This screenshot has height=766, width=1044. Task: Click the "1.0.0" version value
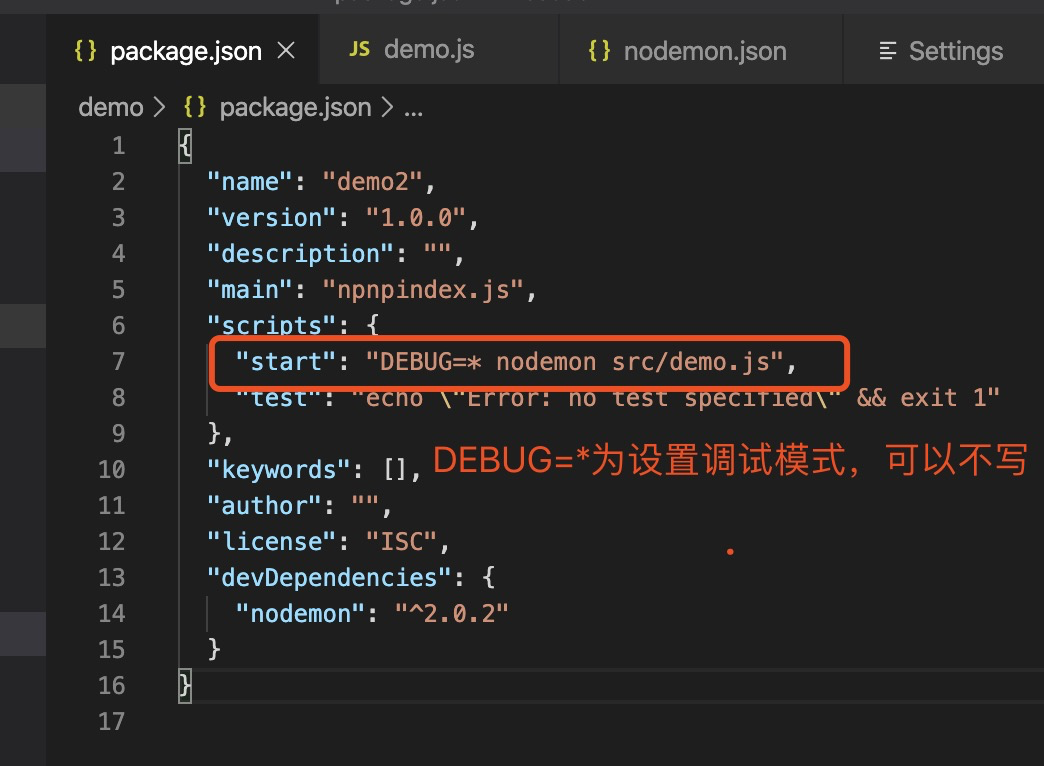[x=415, y=218]
